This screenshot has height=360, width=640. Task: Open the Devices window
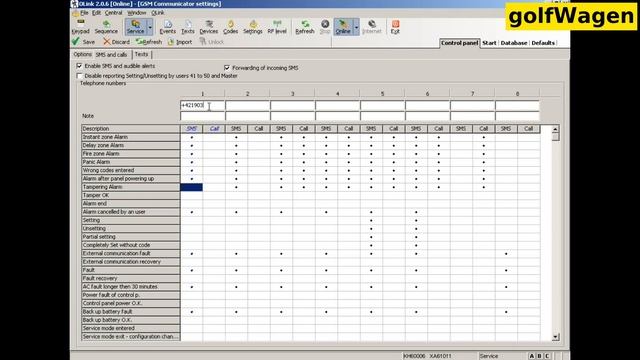(209, 27)
